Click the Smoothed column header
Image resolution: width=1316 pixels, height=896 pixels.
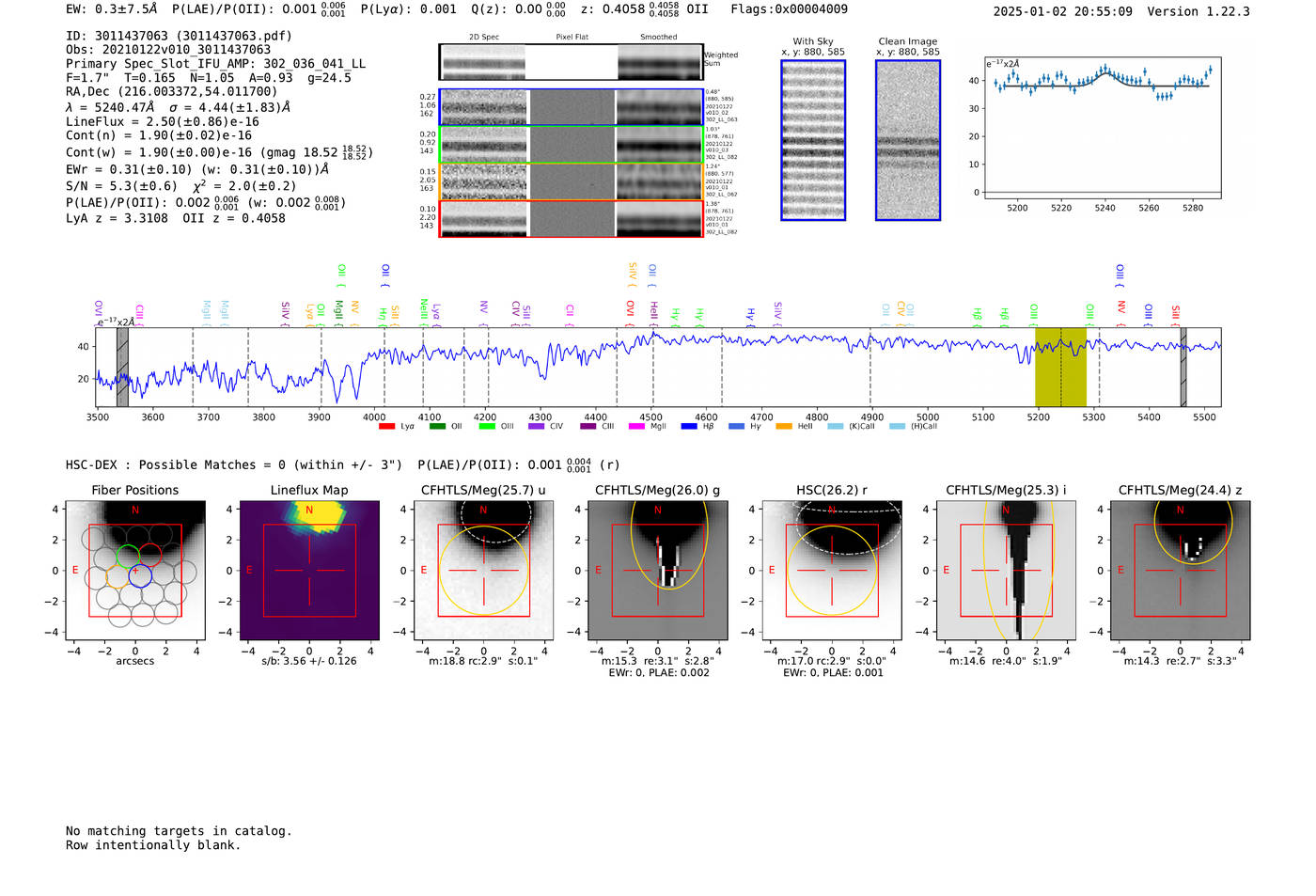[x=658, y=37]
